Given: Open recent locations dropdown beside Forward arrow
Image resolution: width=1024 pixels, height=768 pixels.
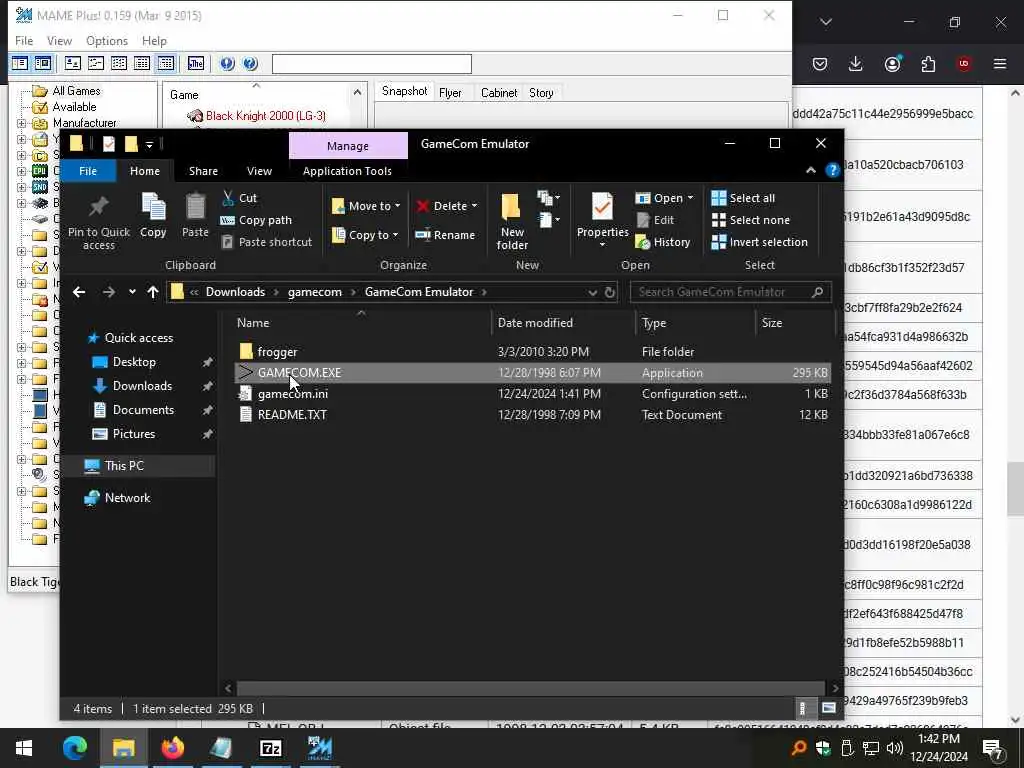Looking at the screenshot, I should 132,292.
